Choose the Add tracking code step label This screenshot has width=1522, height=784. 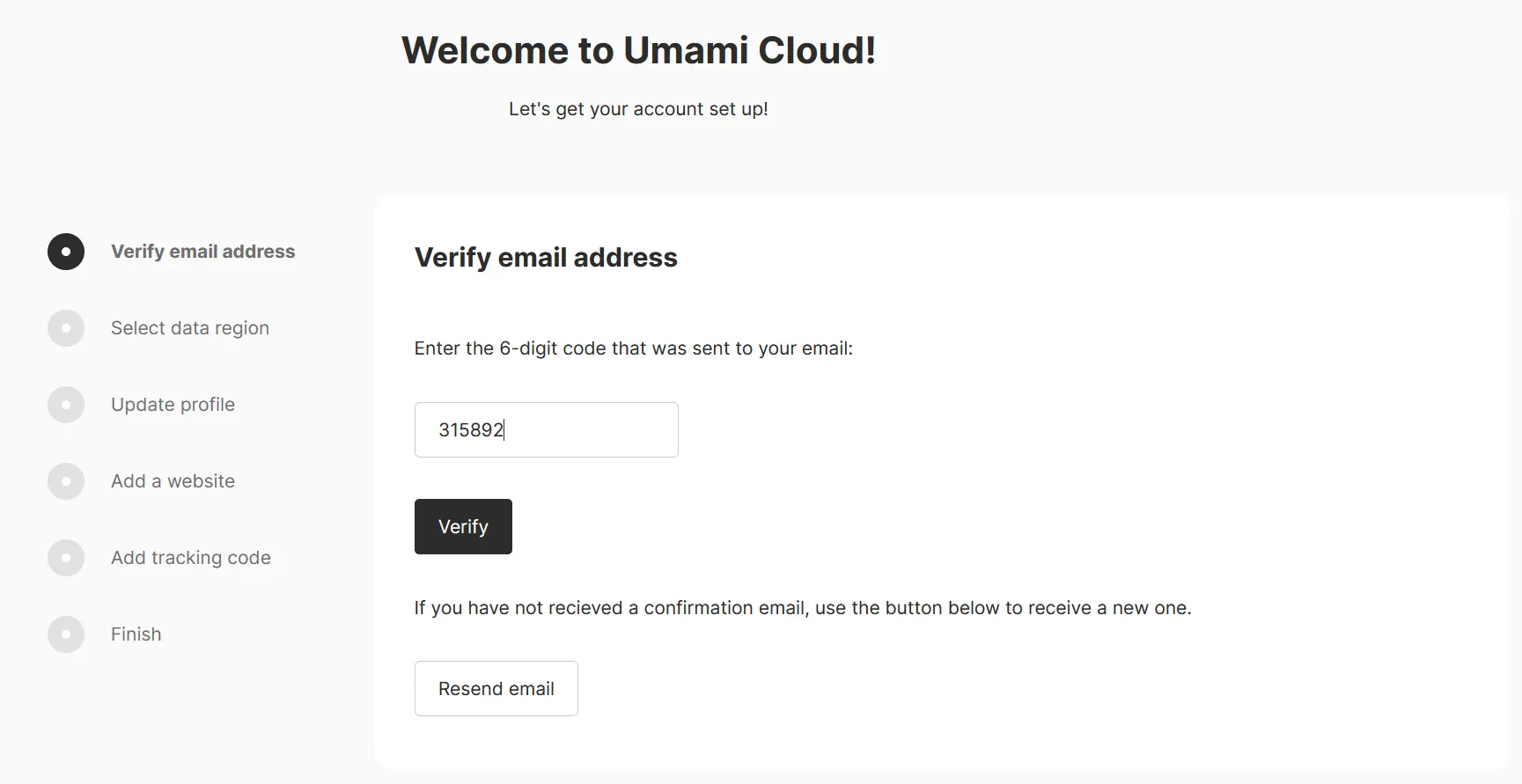pyautogui.click(x=191, y=558)
